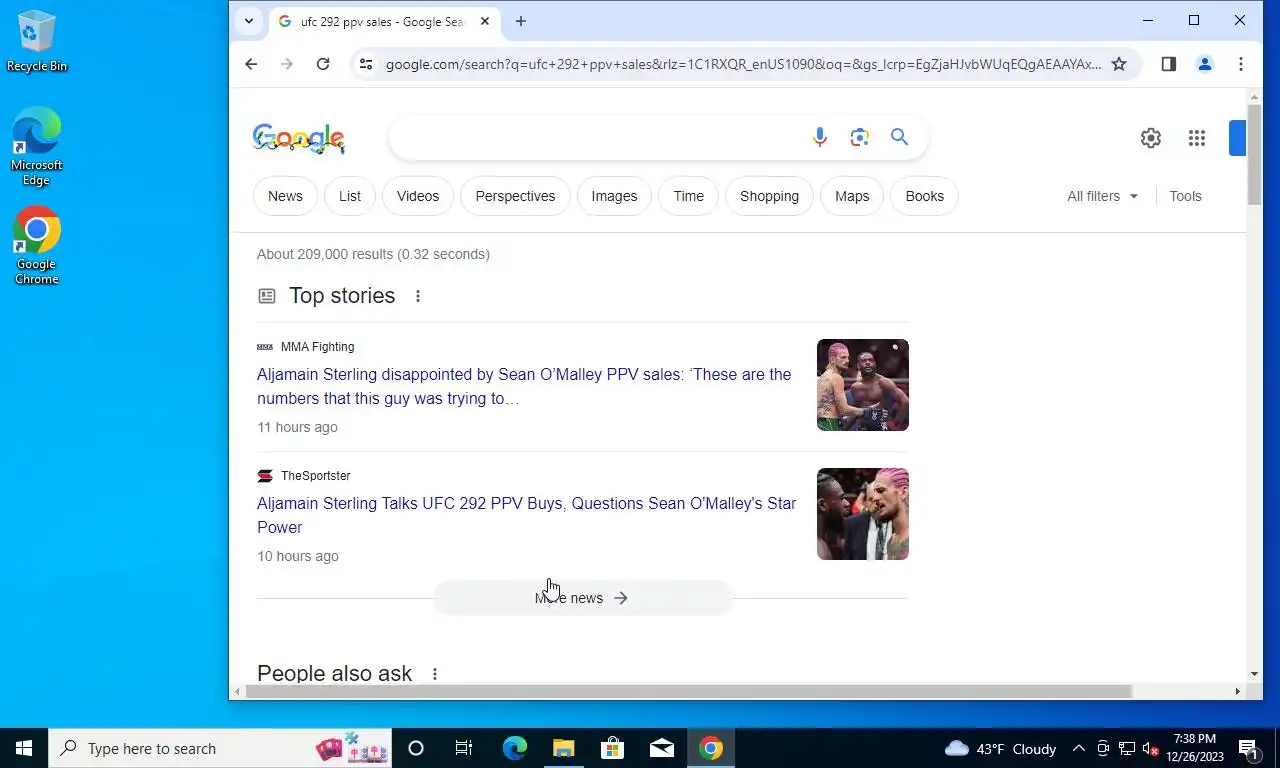Click the muted volume tray icon

tap(1150, 748)
